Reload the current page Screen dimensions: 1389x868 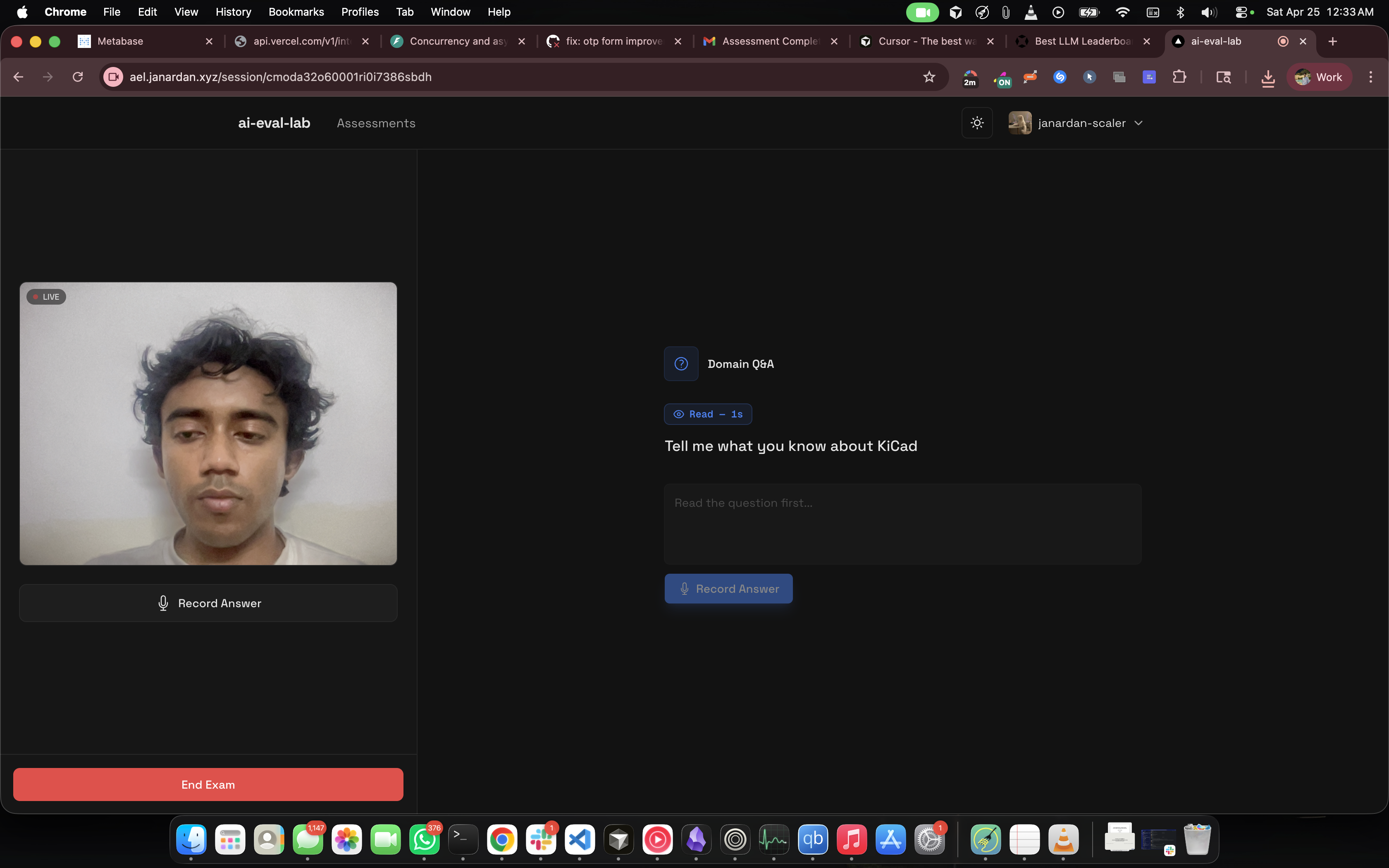point(78,77)
